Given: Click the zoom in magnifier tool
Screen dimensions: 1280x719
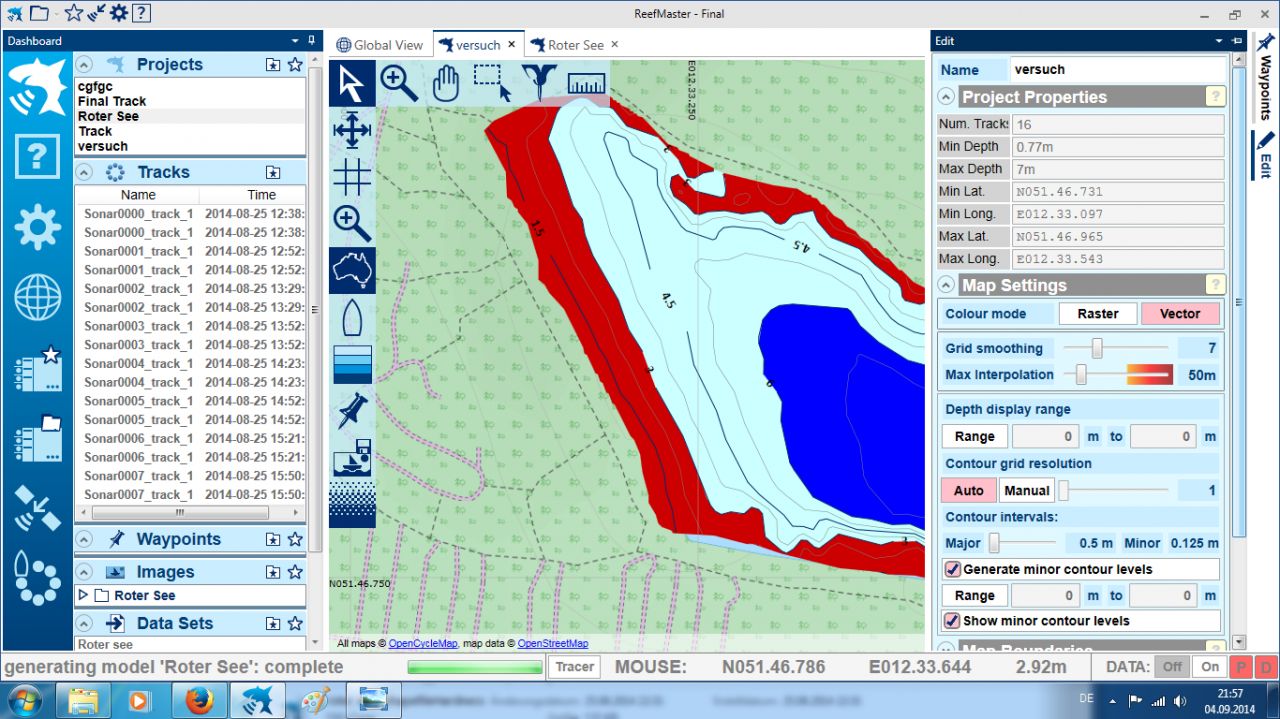Looking at the screenshot, I should [398, 83].
